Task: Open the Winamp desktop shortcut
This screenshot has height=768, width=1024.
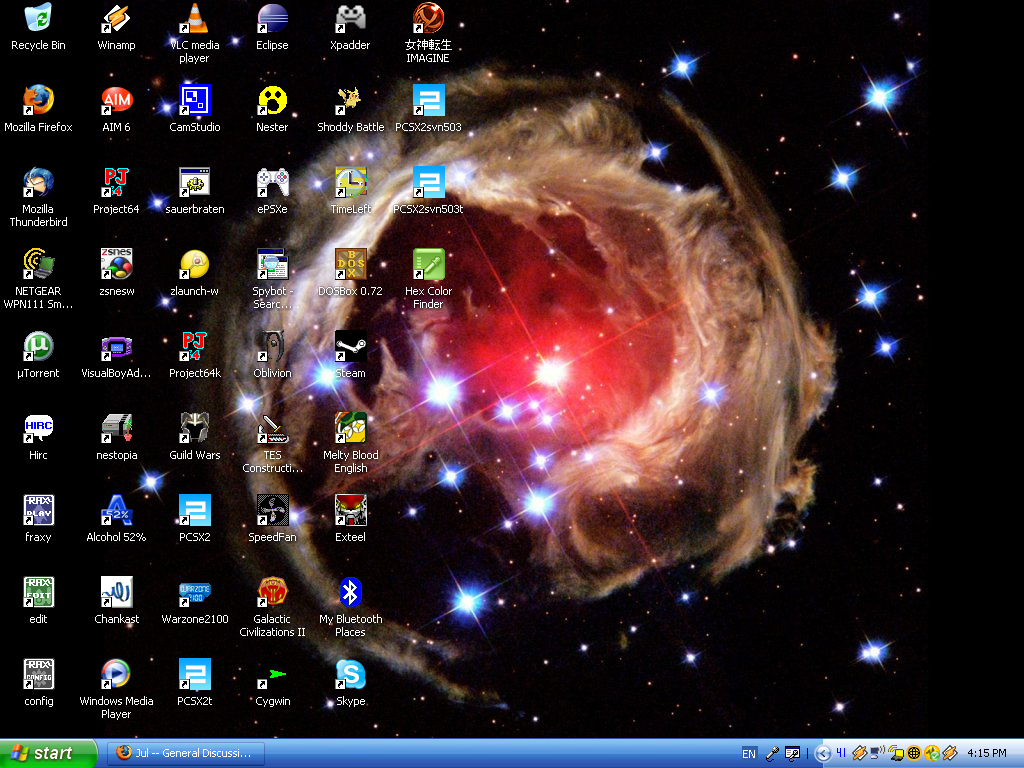Action: (116, 19)
